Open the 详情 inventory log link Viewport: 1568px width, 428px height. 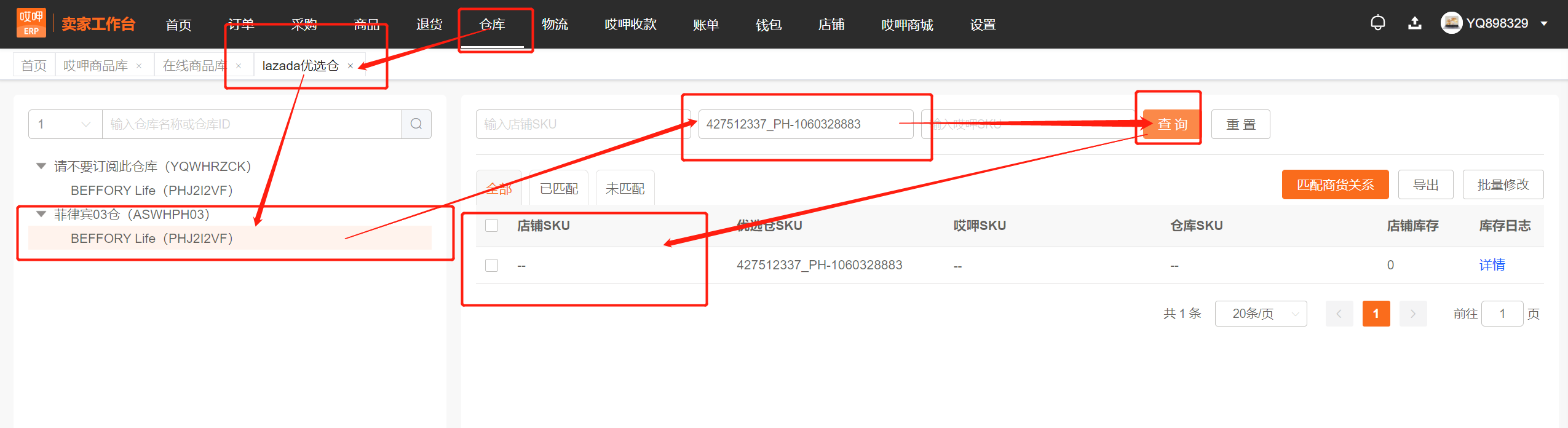point(1492,265)
